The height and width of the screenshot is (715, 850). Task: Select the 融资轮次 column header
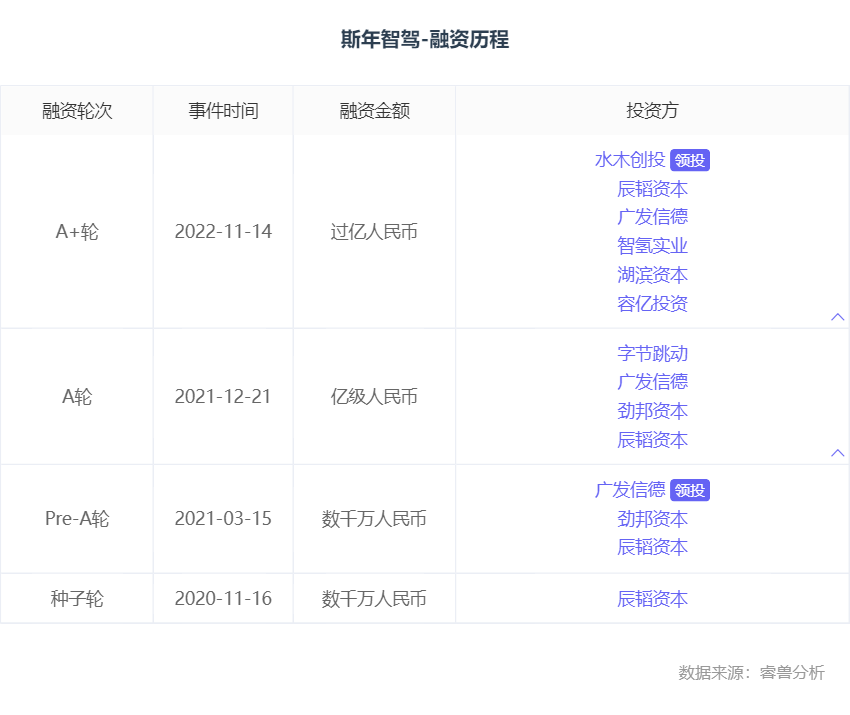[x=77, y=111]
